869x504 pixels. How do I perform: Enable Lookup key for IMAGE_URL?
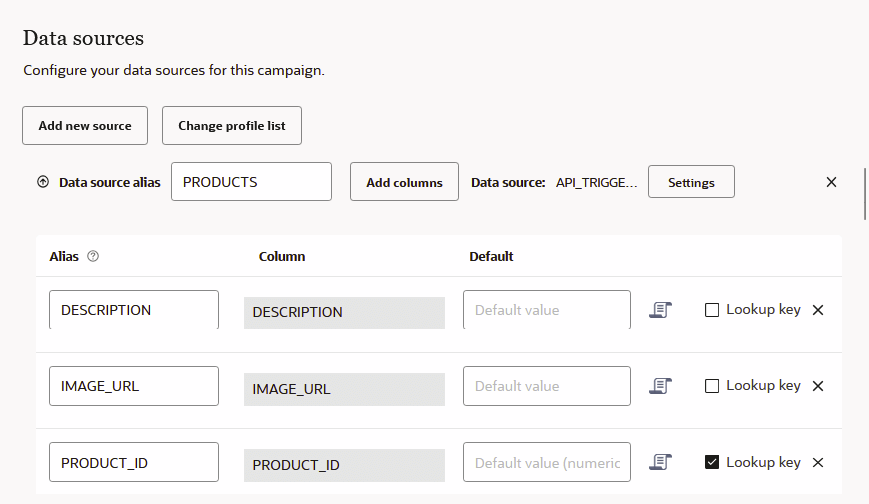[712, 386]
